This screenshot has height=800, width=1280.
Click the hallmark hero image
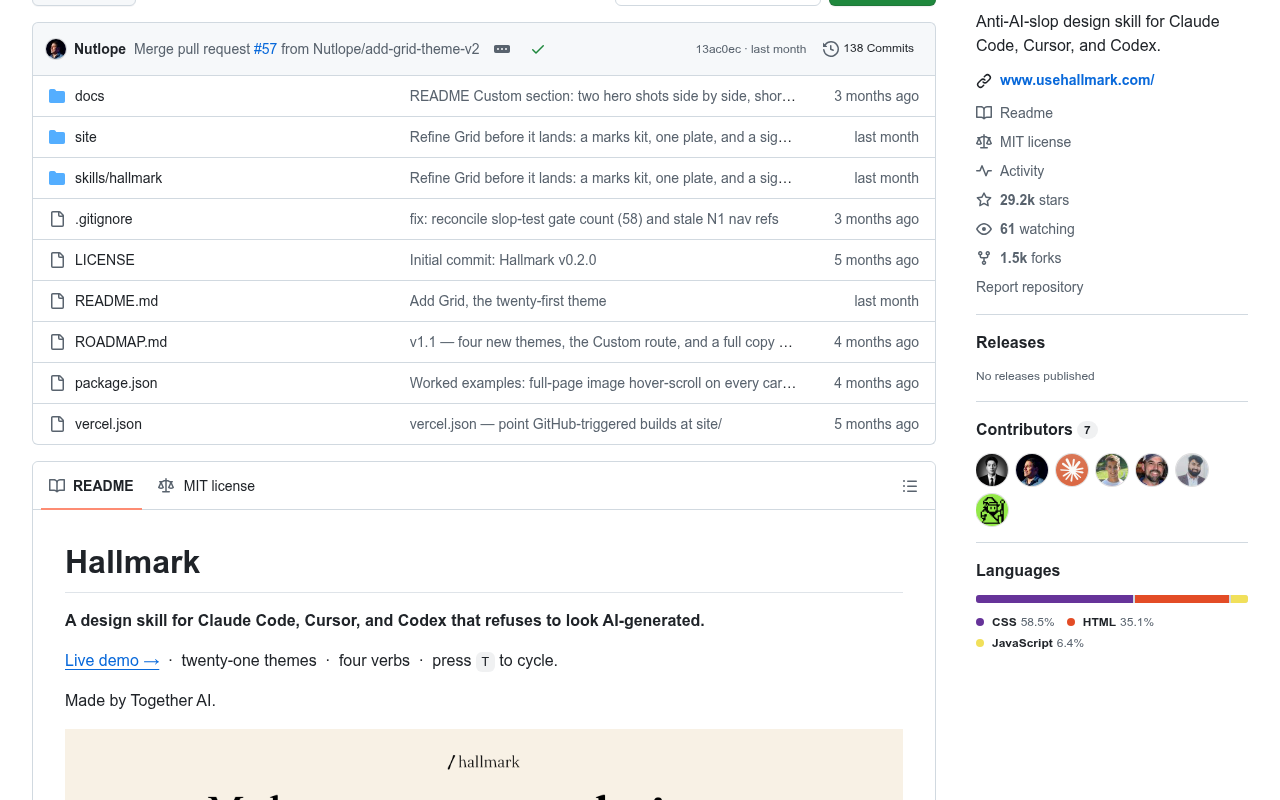click(484, 764)
